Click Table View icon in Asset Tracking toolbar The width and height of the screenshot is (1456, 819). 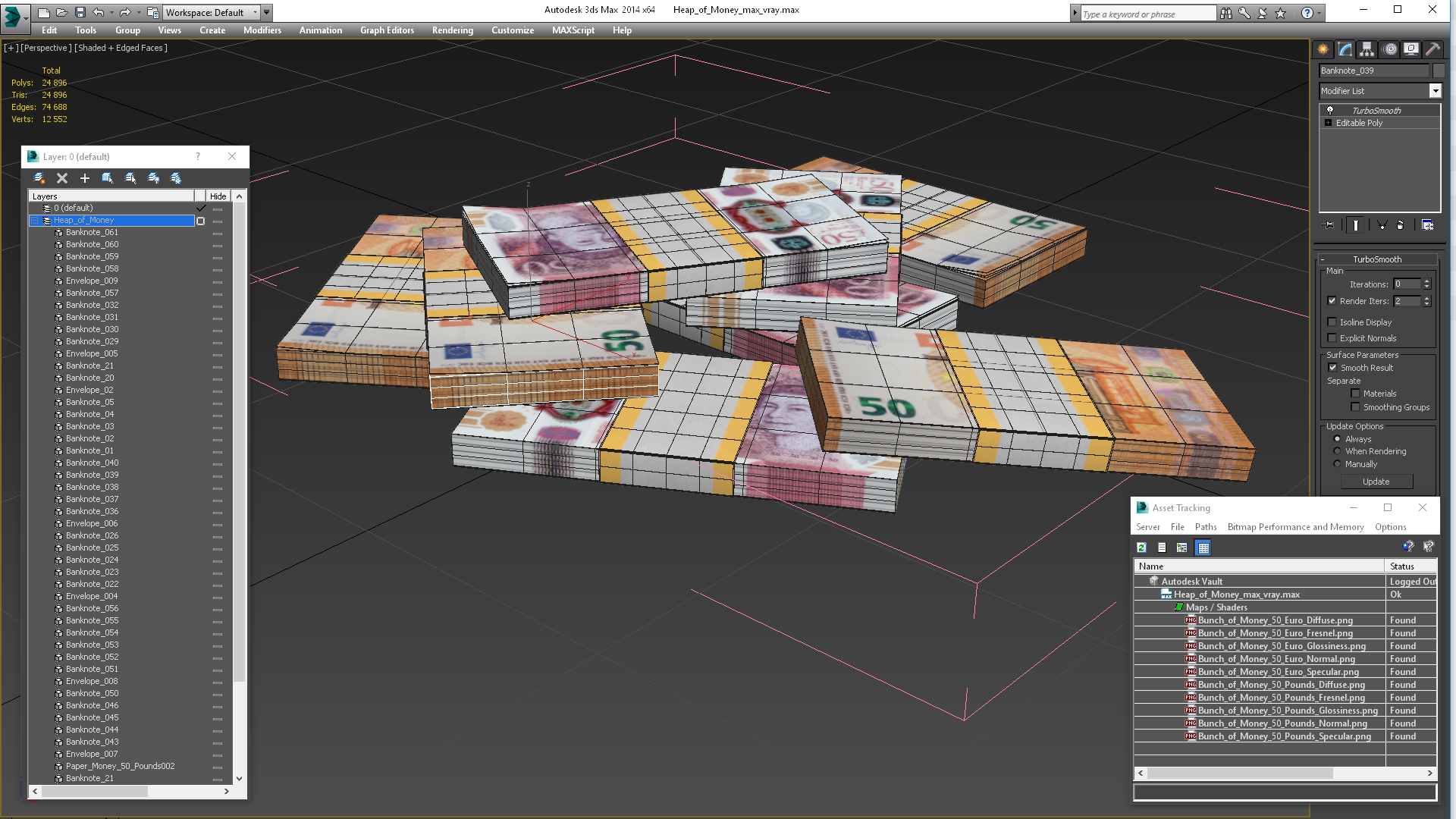(1203, 548)
